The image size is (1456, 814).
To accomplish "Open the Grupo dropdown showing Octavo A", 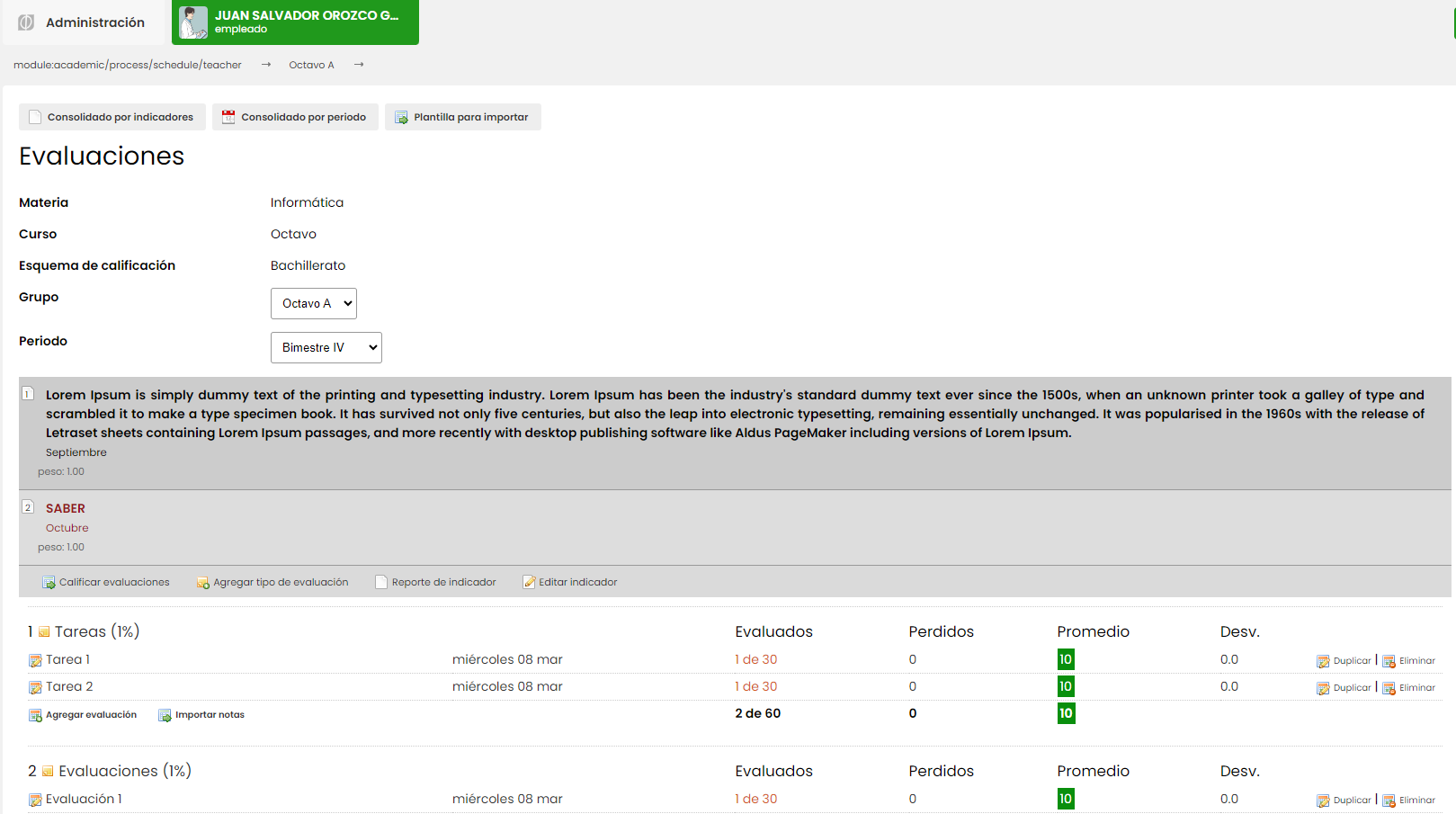I will 314,303.
